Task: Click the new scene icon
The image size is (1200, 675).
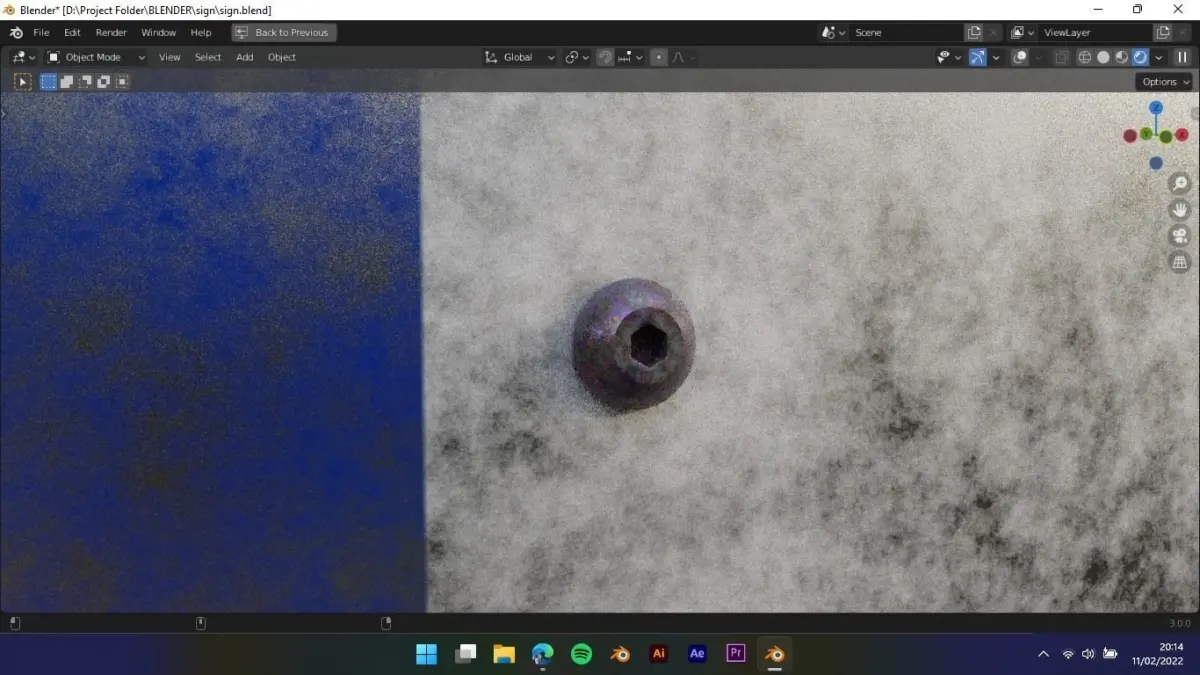Action: 974,32
